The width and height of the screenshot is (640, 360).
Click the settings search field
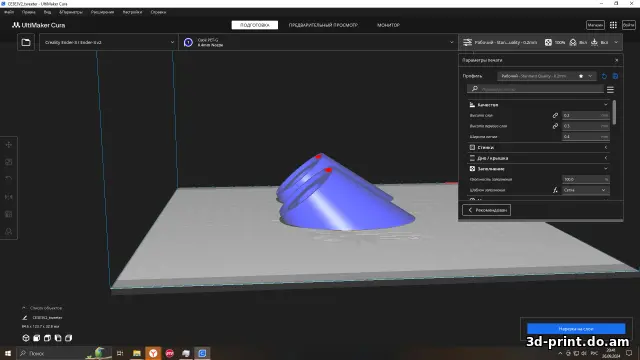click(536, 89)
